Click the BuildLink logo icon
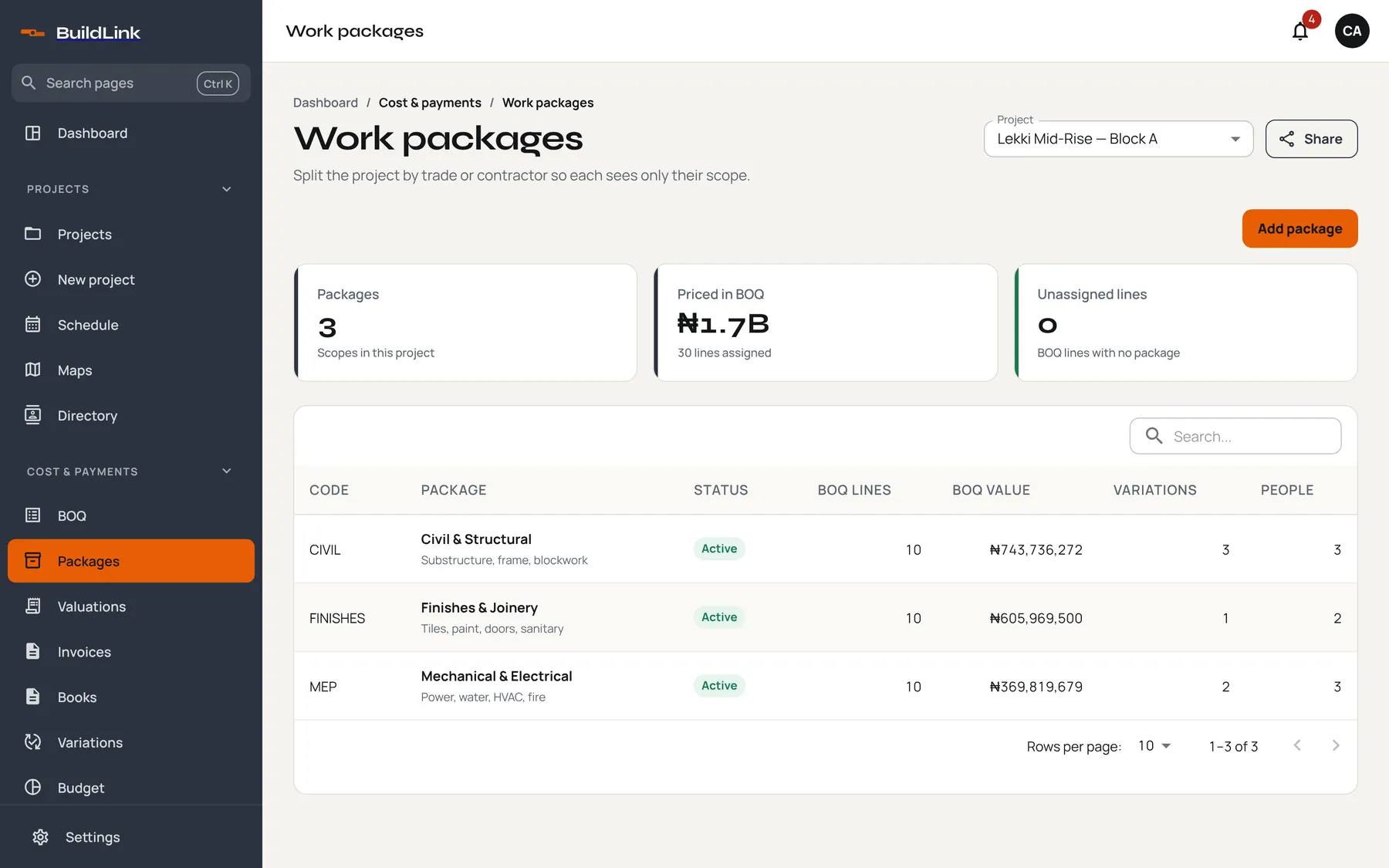The width and height of the screenshot is (1389, 868). click(x=32, y=32)
